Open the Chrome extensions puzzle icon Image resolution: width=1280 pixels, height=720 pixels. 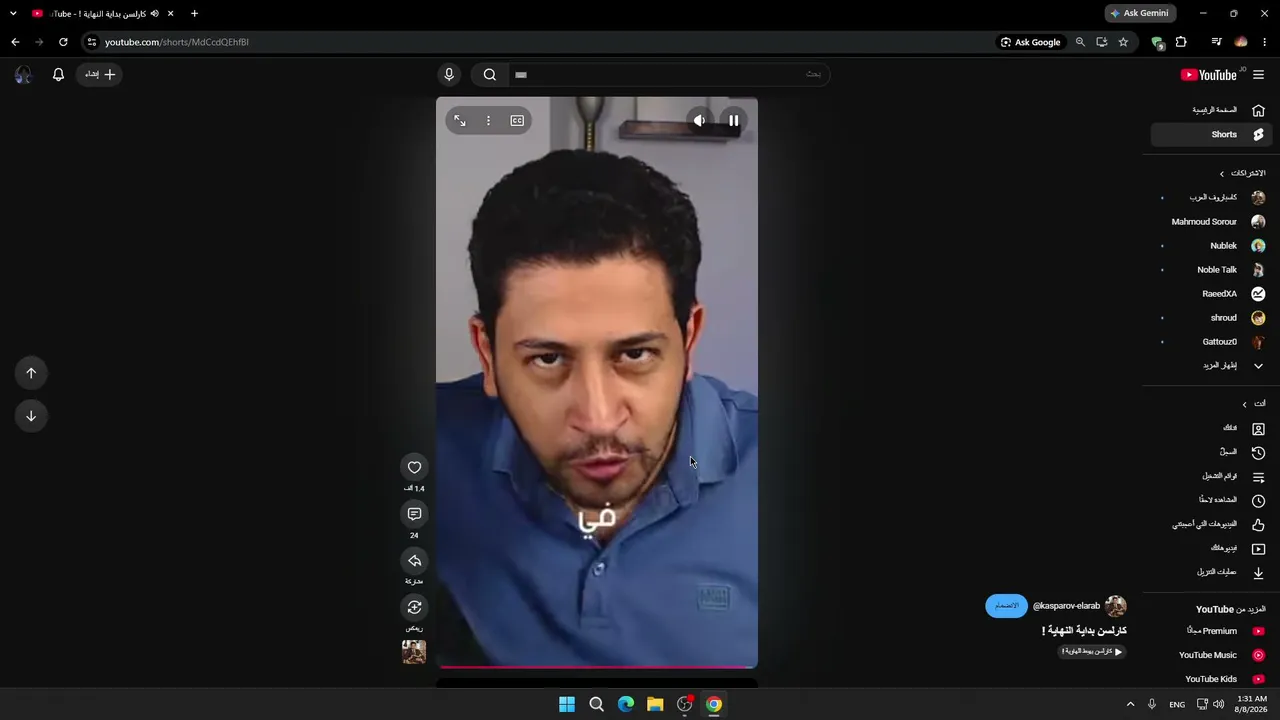[x=1181, y=42]
